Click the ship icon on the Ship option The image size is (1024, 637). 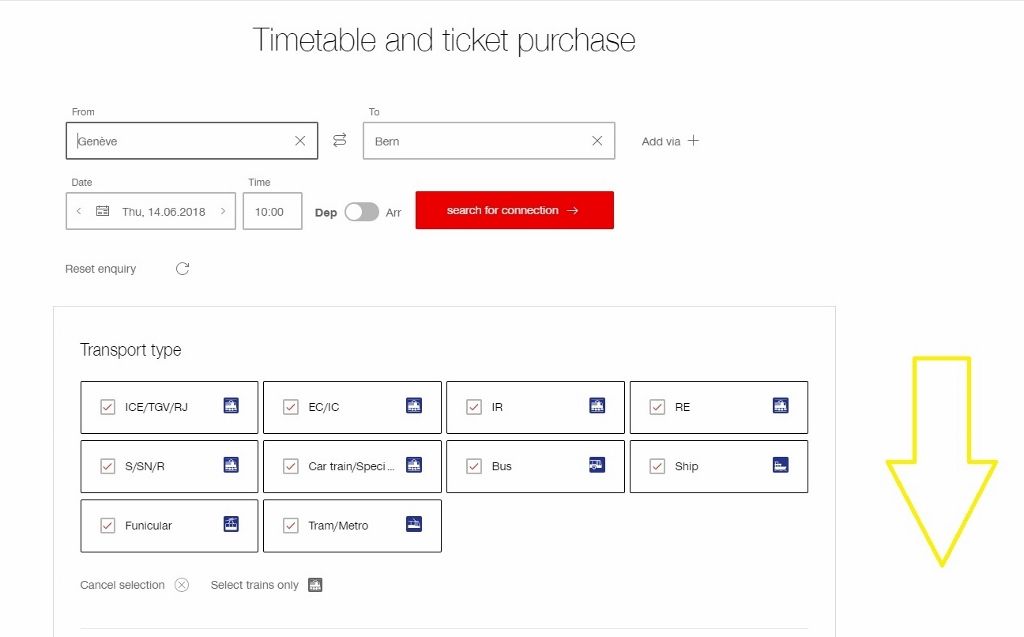point(780,465)
